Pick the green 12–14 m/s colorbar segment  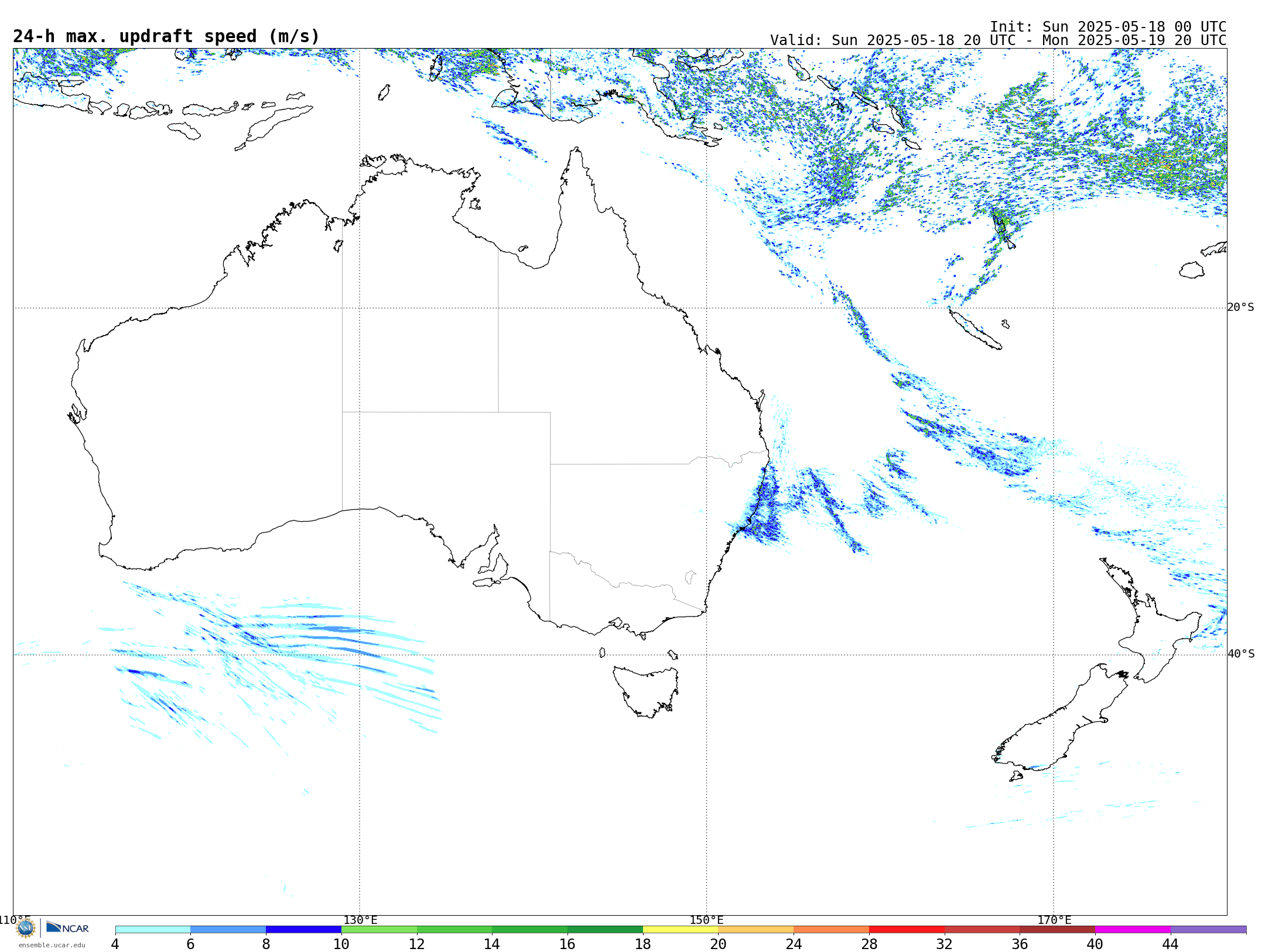(454, 929)
